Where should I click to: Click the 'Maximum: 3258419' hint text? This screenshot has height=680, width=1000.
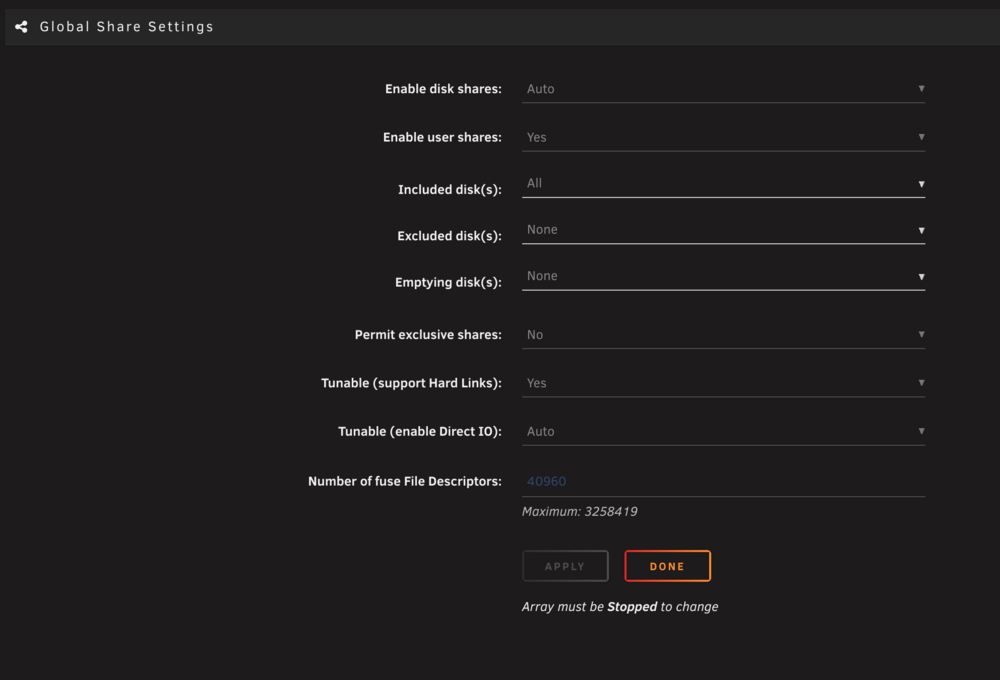580,512
